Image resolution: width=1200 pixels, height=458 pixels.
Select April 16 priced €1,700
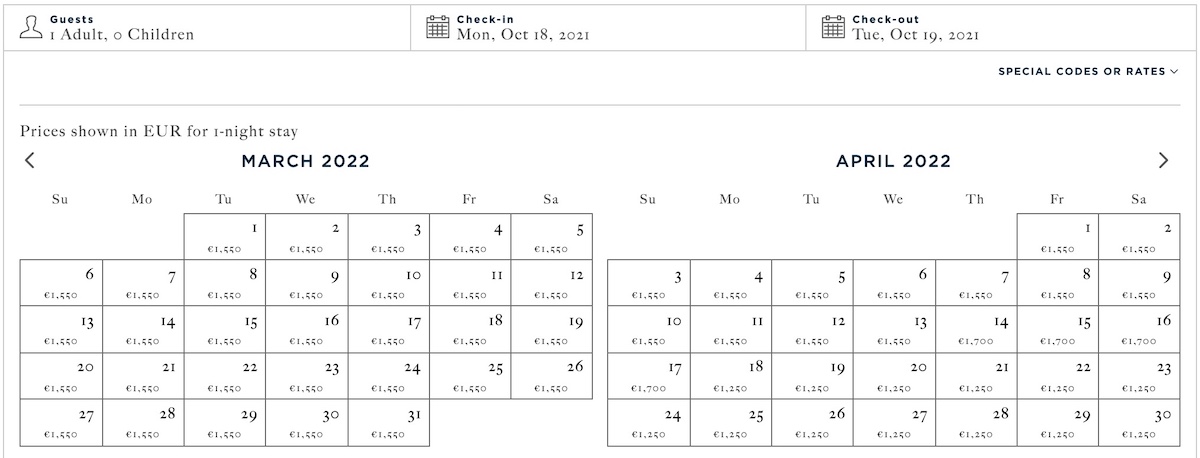point(1139,330)
